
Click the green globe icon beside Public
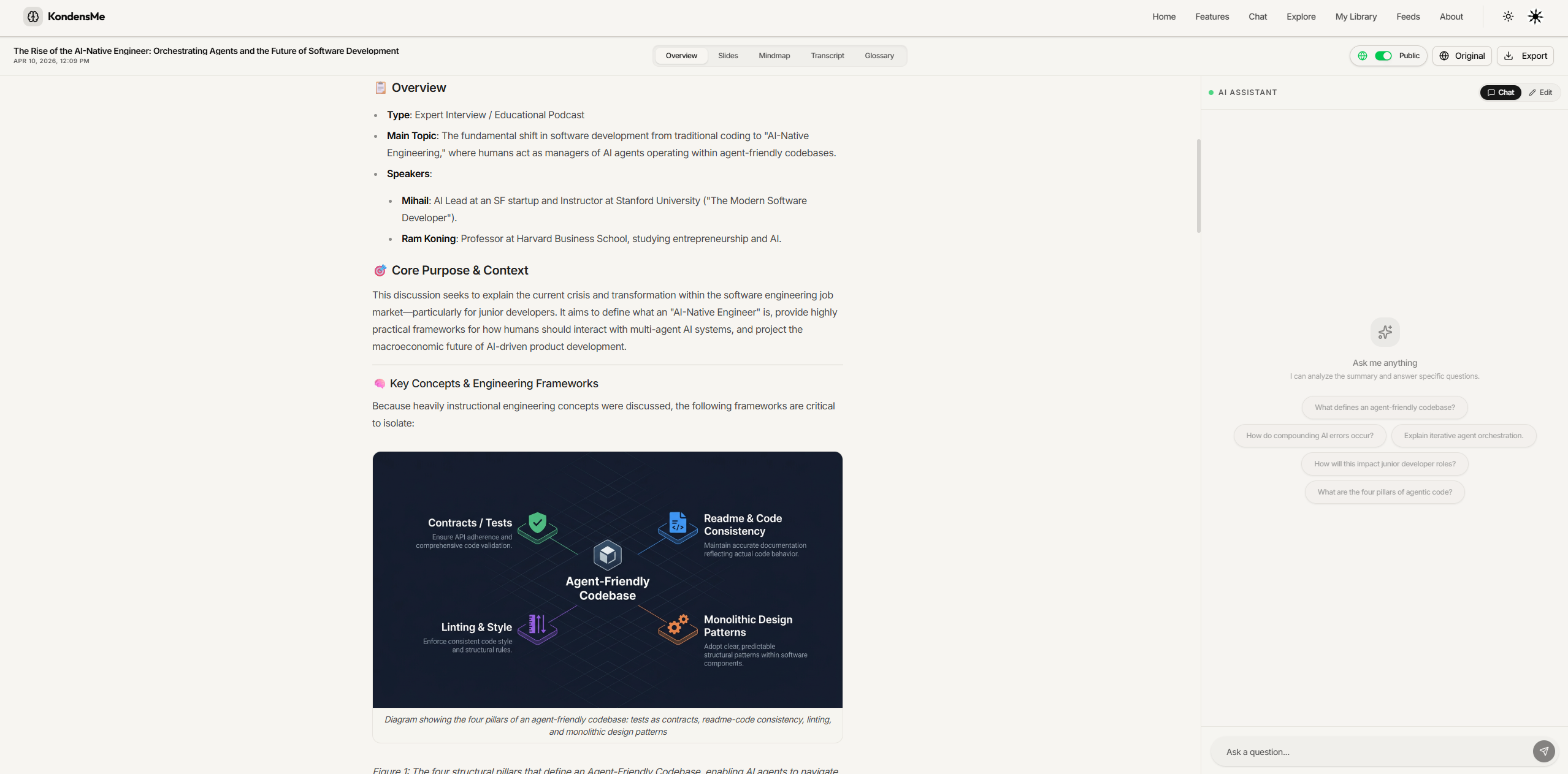point(1363,56)
